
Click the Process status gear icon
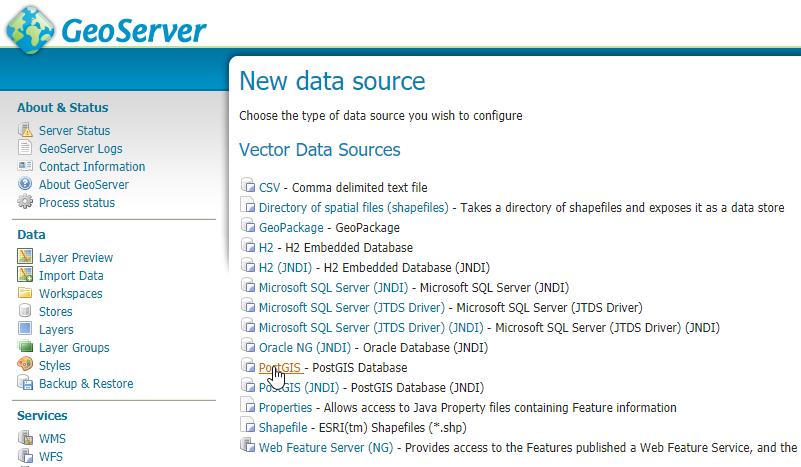[x=25, y=202]
